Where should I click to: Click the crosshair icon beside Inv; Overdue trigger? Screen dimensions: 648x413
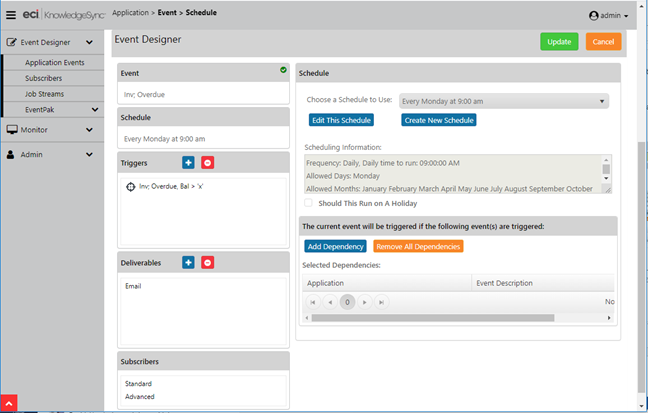(x=131, y=187)
